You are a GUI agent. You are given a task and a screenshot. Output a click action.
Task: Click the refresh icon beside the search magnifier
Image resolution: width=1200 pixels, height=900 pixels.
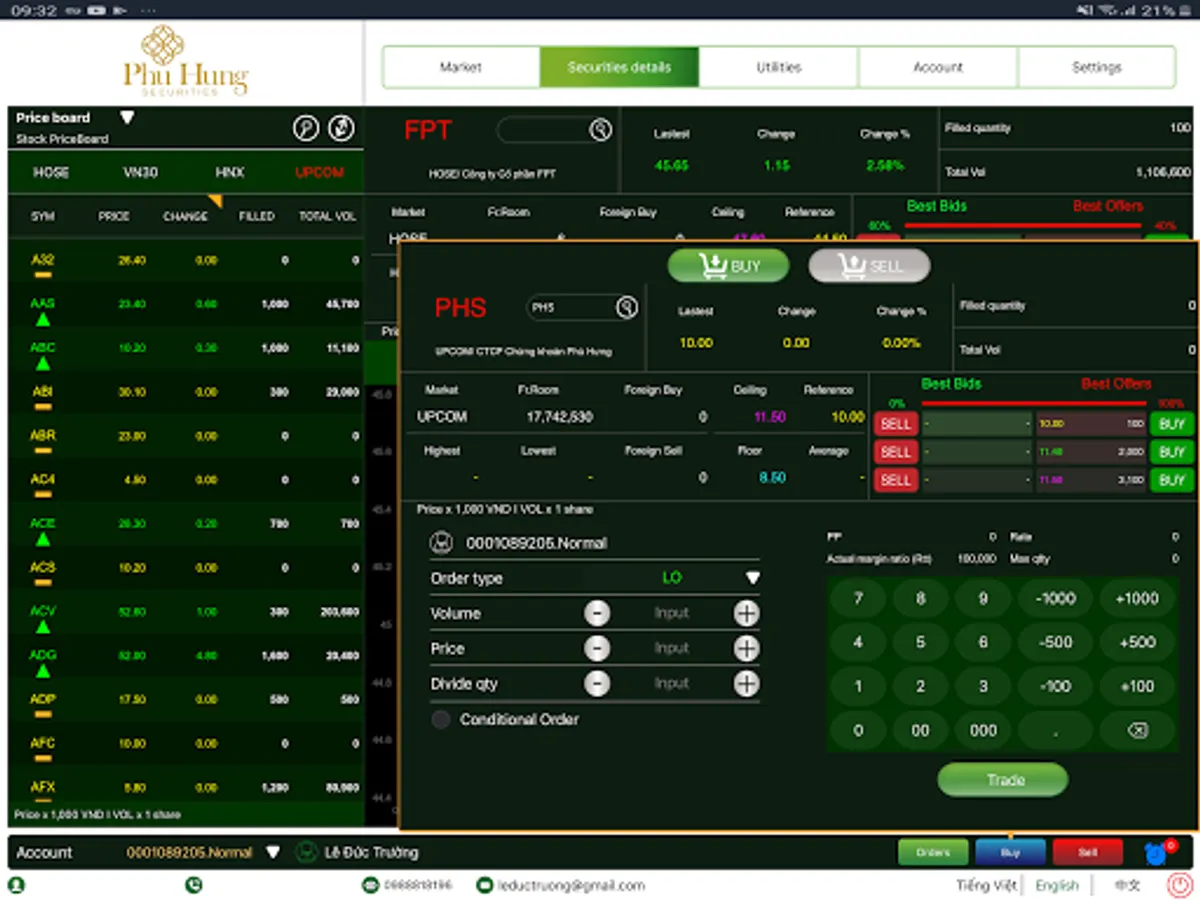click(340, 128)
